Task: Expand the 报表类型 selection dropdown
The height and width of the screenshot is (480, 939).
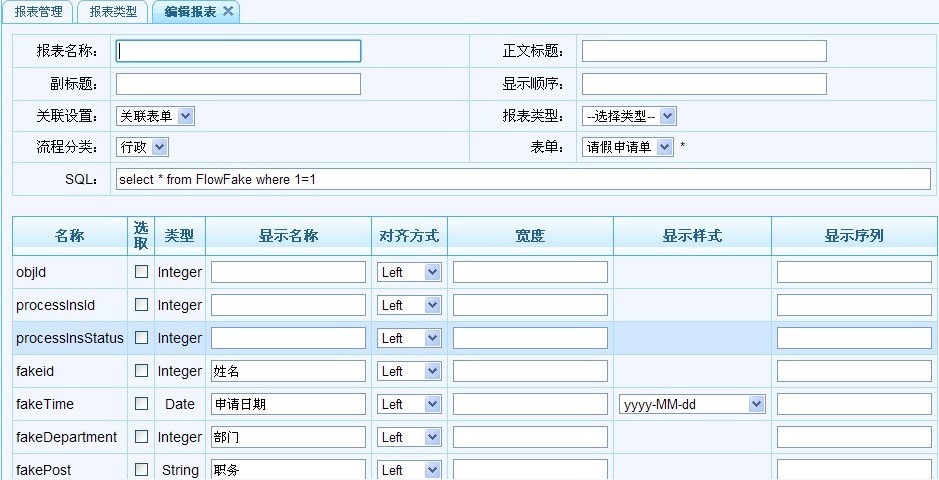Action: pos(629,116)
